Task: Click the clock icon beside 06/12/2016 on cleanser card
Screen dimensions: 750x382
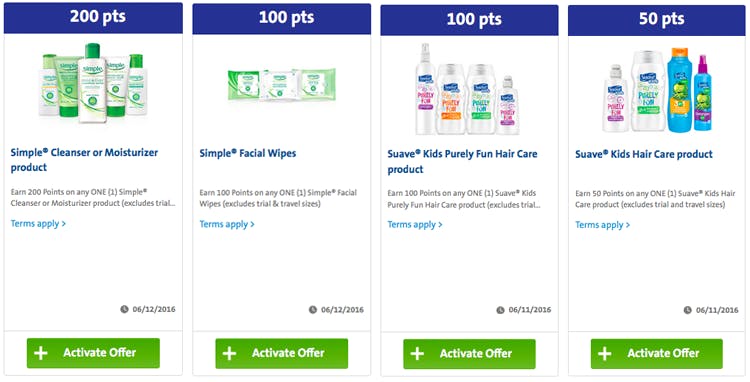Action: 124,309
